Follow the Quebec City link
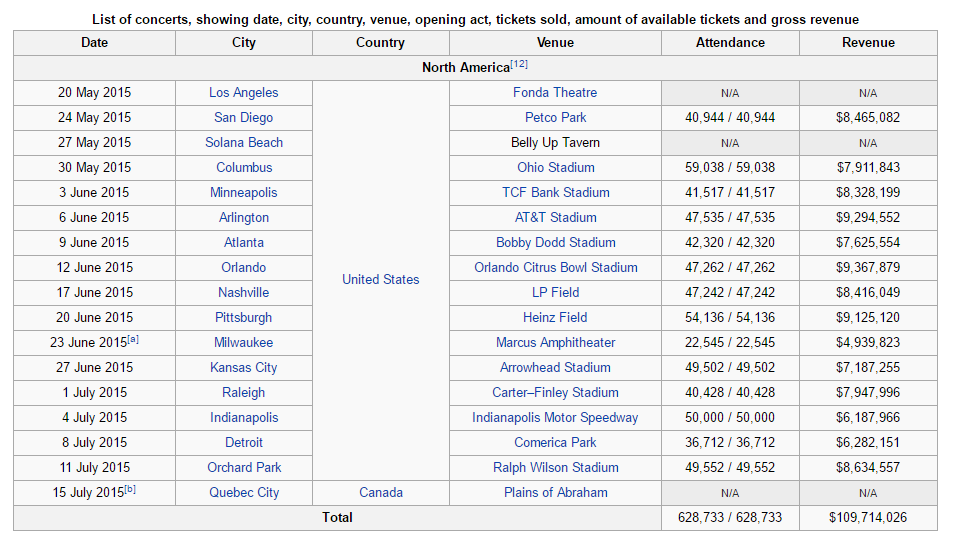This screenshot has height=538, width=956. [x=243, y=493]
